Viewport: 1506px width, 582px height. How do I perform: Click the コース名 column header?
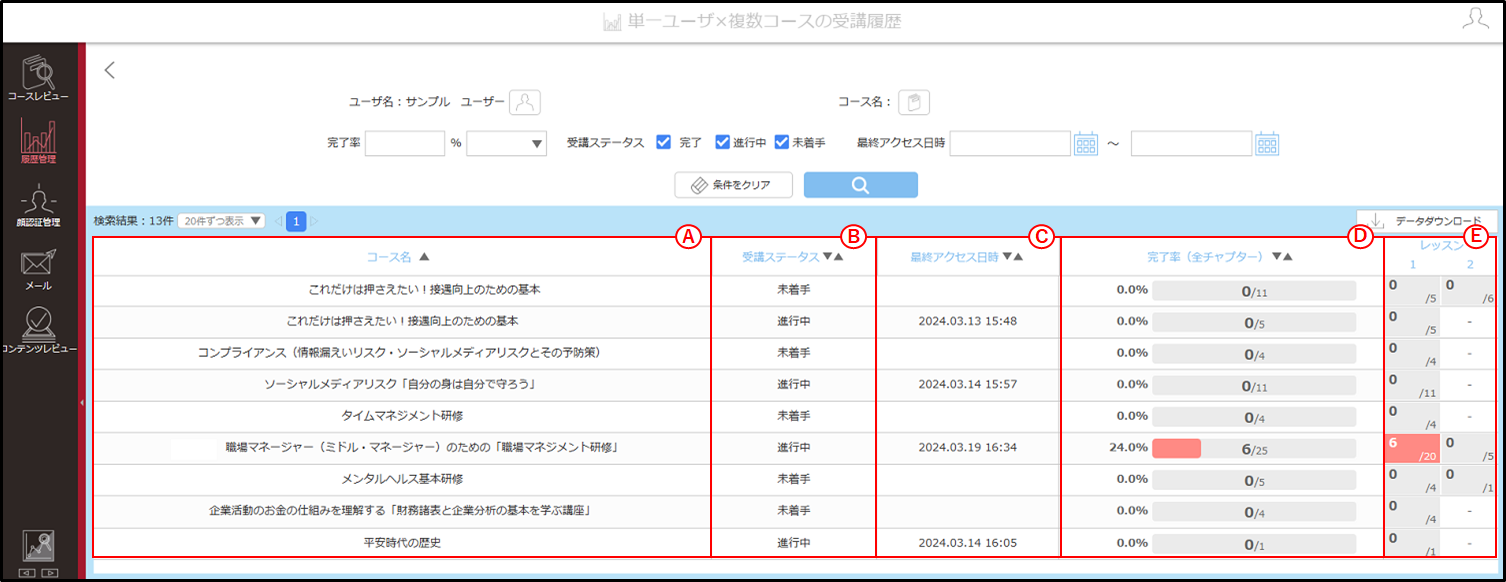[389, 257]
